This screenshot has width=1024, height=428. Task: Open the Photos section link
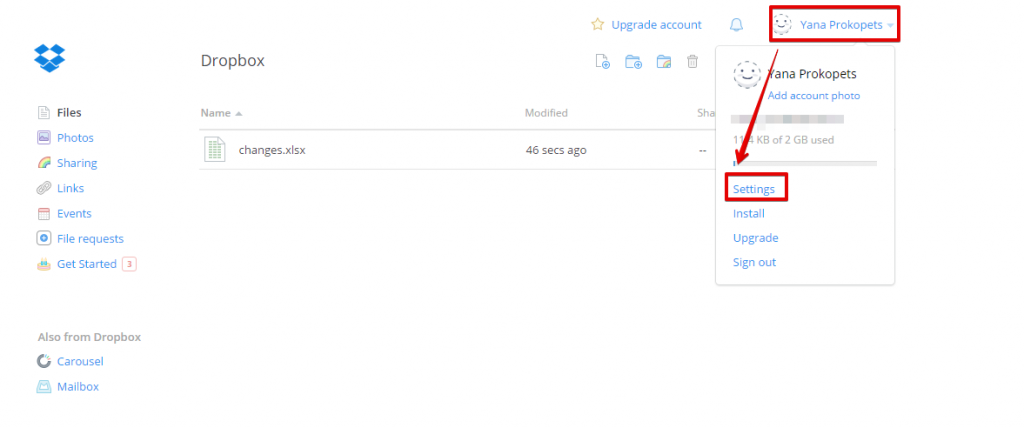75,138
